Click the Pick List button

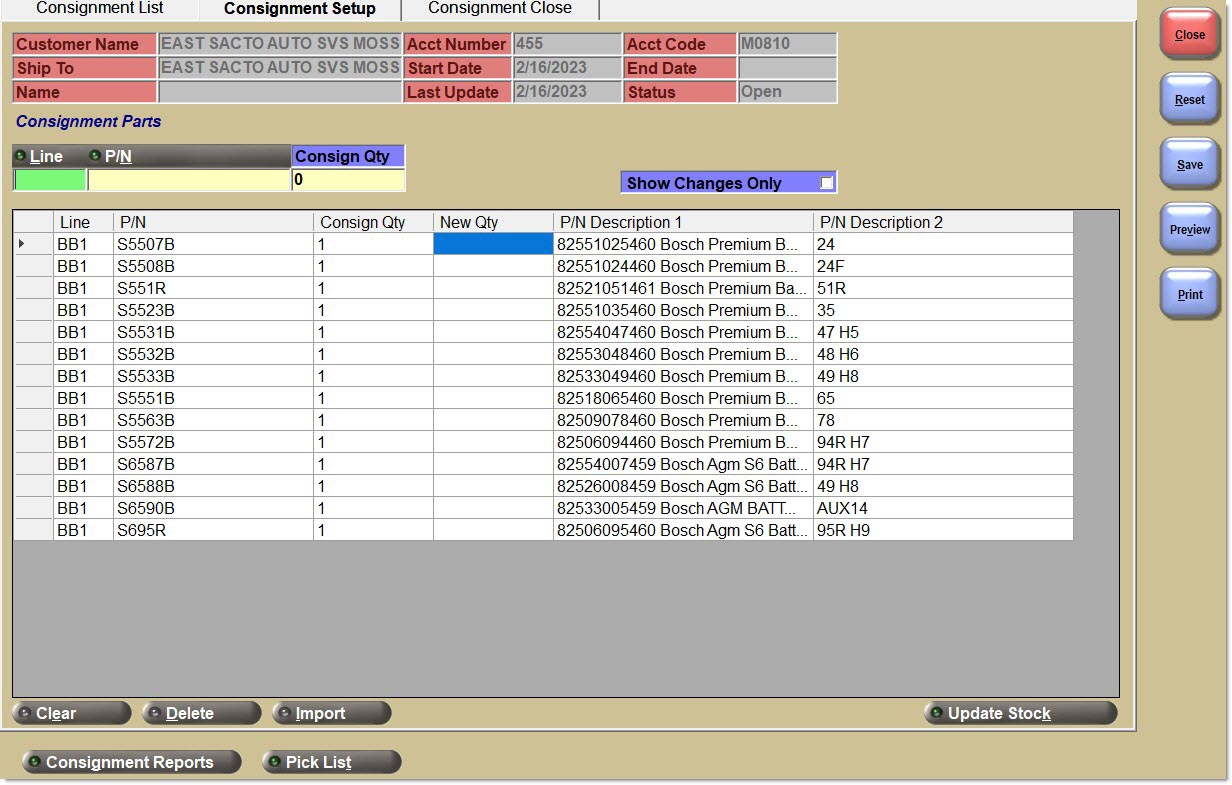pos(331,762)
